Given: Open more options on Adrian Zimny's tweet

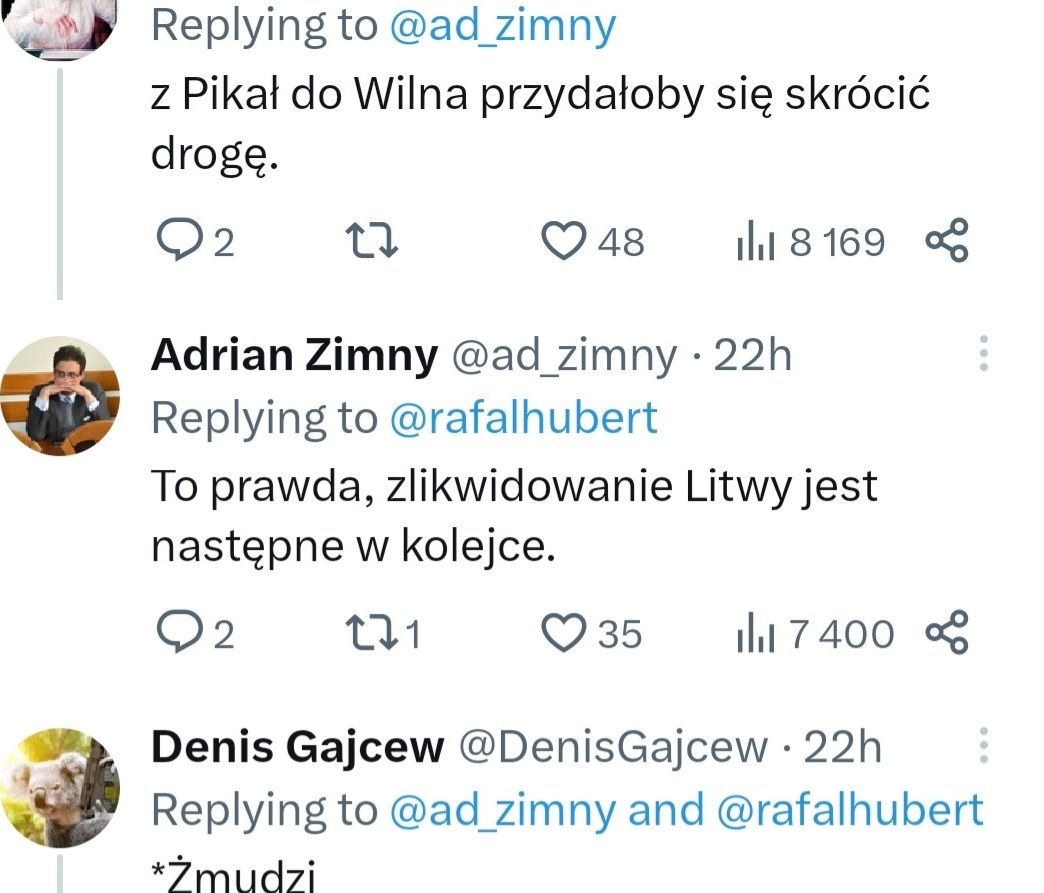Looking at the screenshot, I should click(x=983, y=354).
